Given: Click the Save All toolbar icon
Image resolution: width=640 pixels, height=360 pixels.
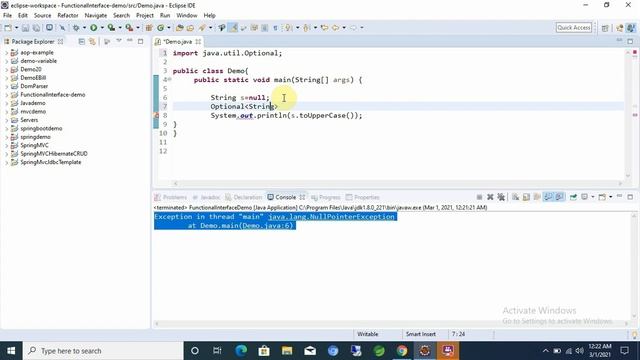Looking at the screenshot, I should tap(36, 28).
